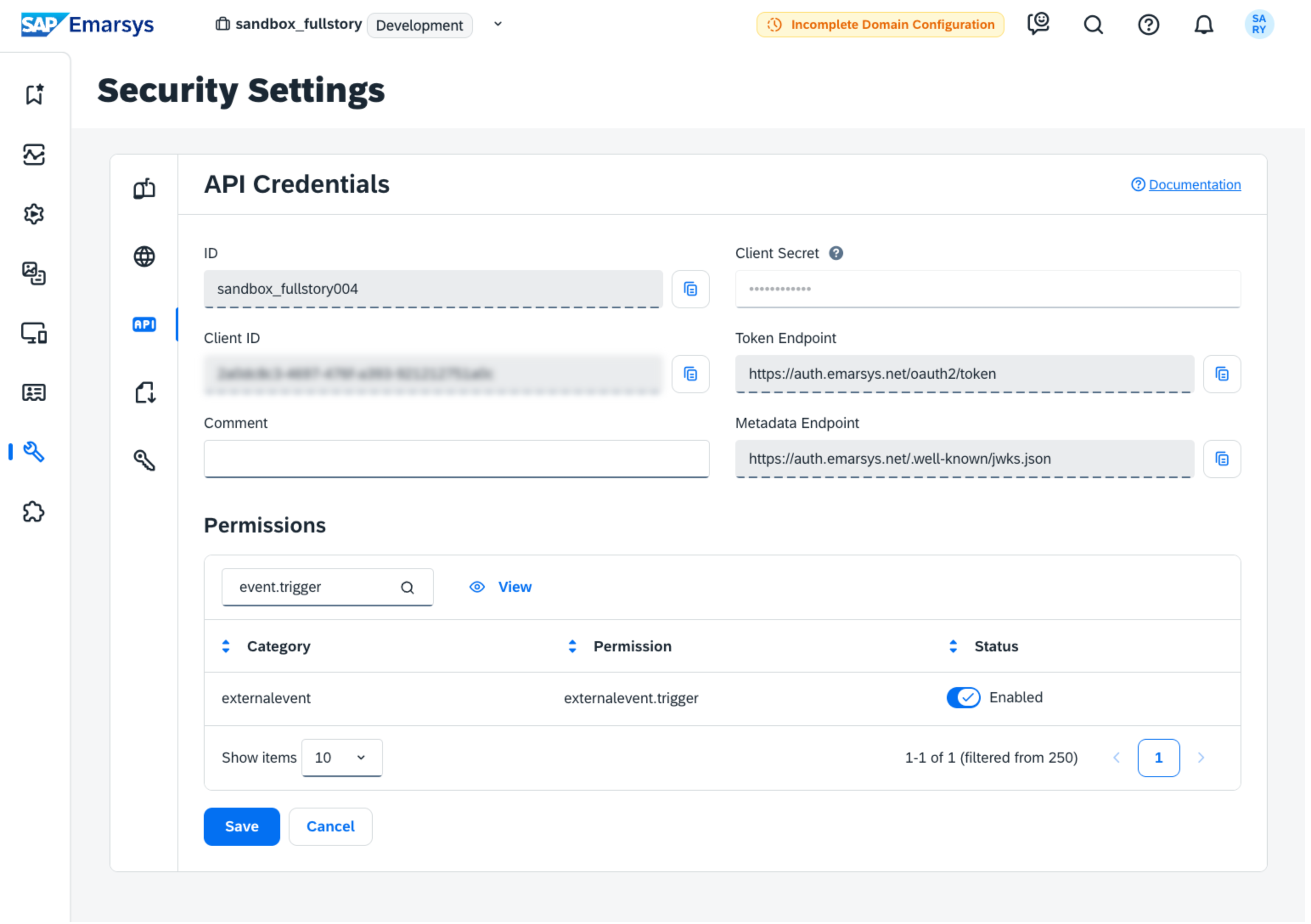The image size is (1311, 924).
Task: Click the Client Secret help icon
Action: coord(836,253)
